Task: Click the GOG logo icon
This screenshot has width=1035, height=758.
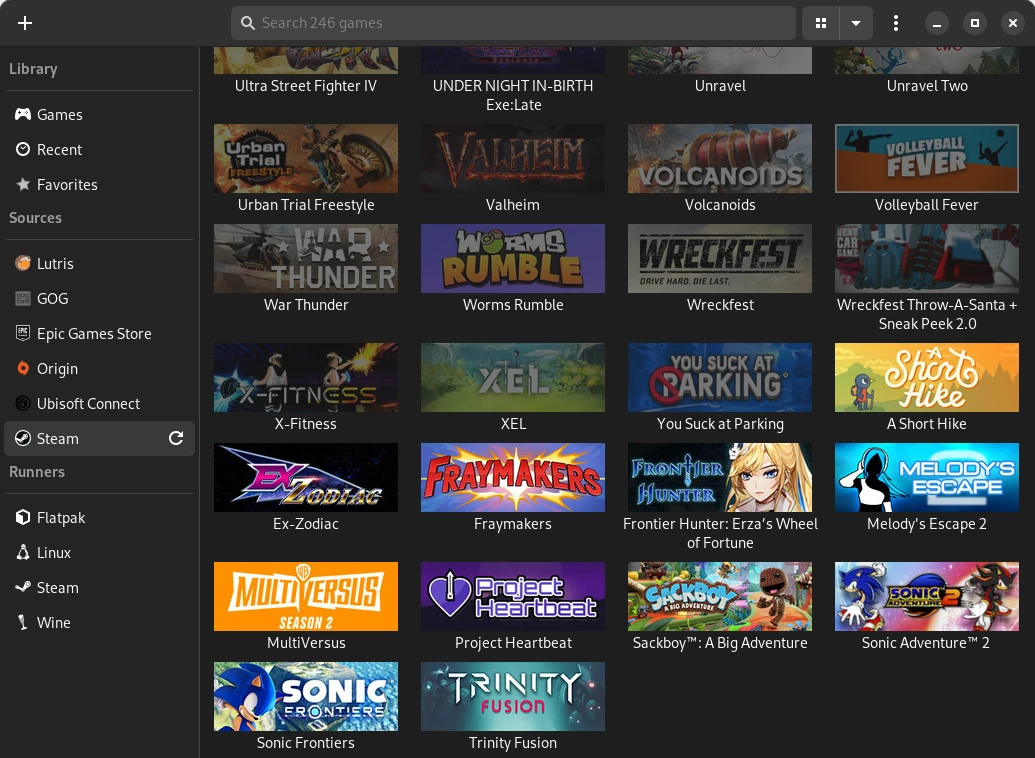Action: coord(23,298)
